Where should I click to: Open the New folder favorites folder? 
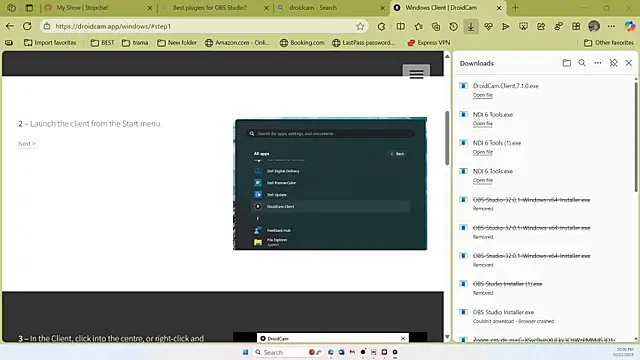[x=177, y=42]
